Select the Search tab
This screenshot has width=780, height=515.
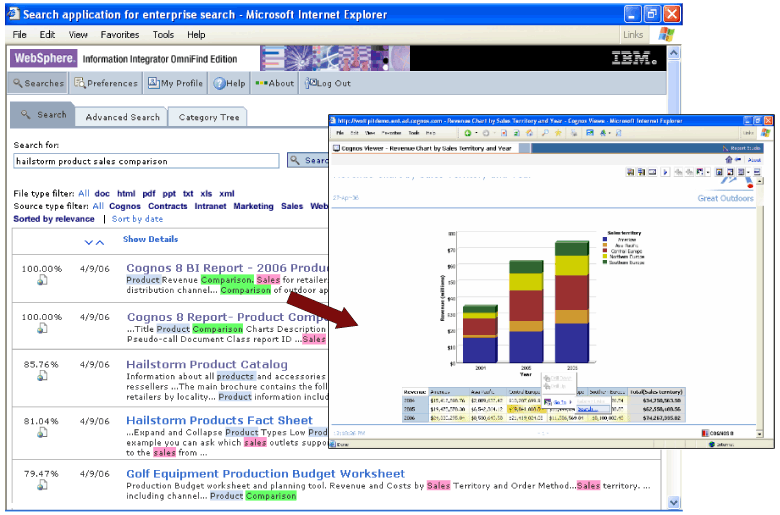tap(43, 114)
